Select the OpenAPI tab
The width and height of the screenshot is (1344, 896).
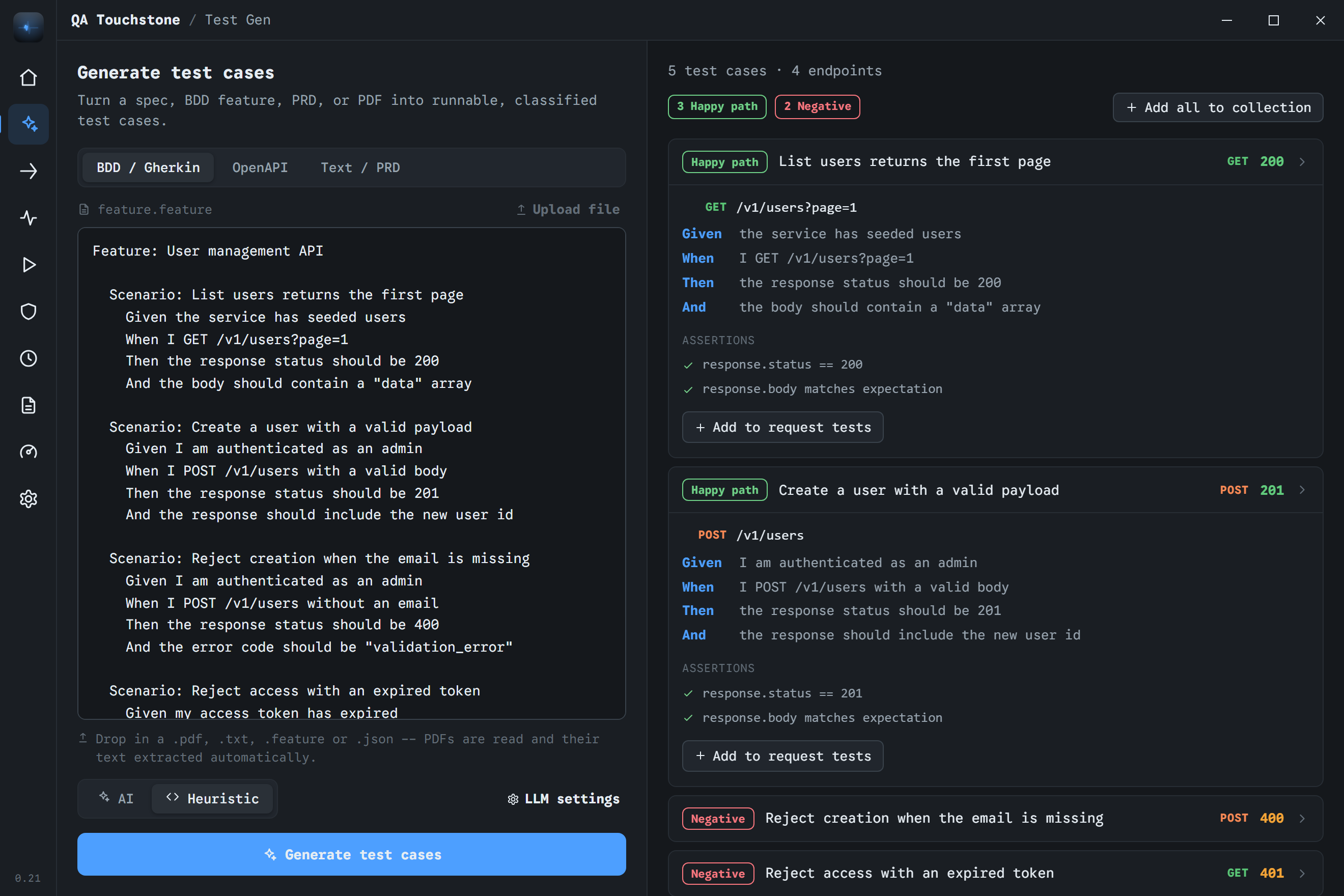pos(260,167)
